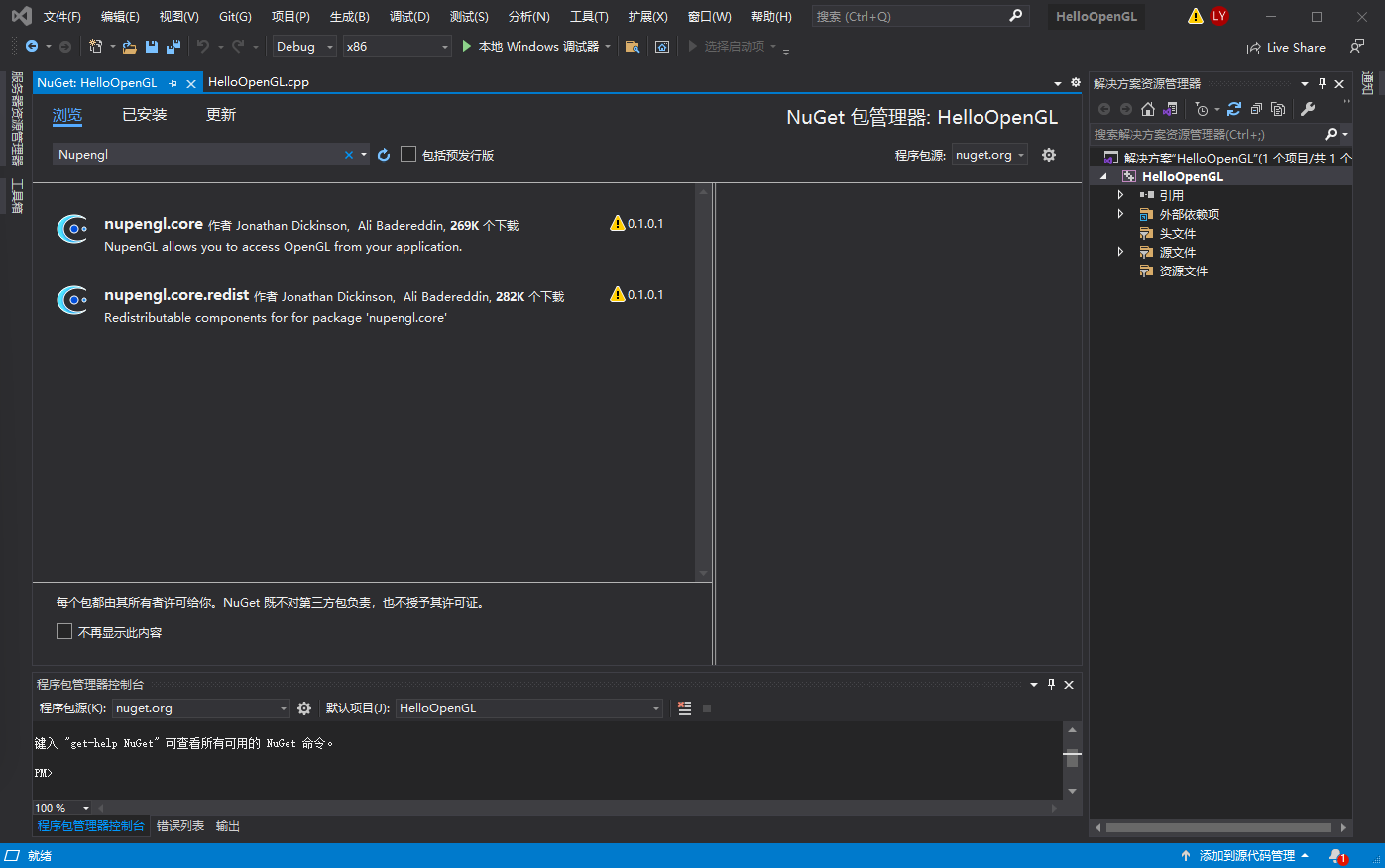1385x868 pixels.
Task: Click 添加到源代码管理 in status bar
Action: pyautogui.click(x=1245, y=856)
